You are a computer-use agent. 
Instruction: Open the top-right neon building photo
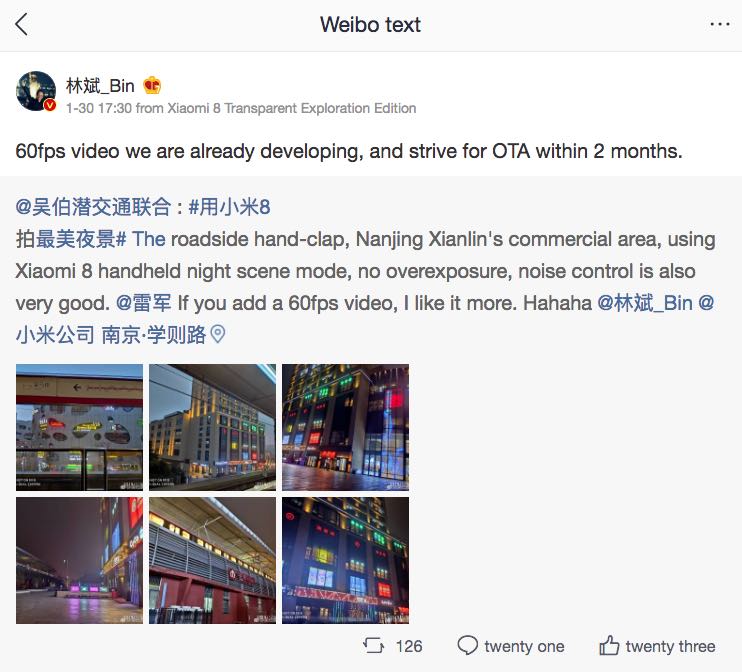coord(345,427)
